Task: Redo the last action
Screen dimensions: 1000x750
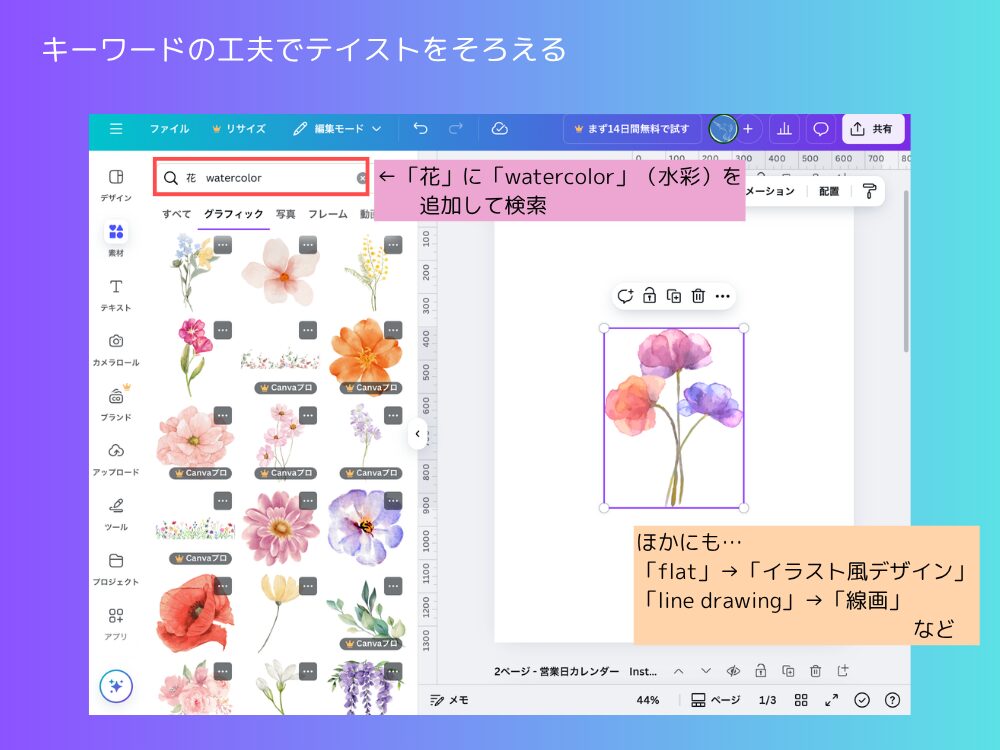Action: coord(455,129)
